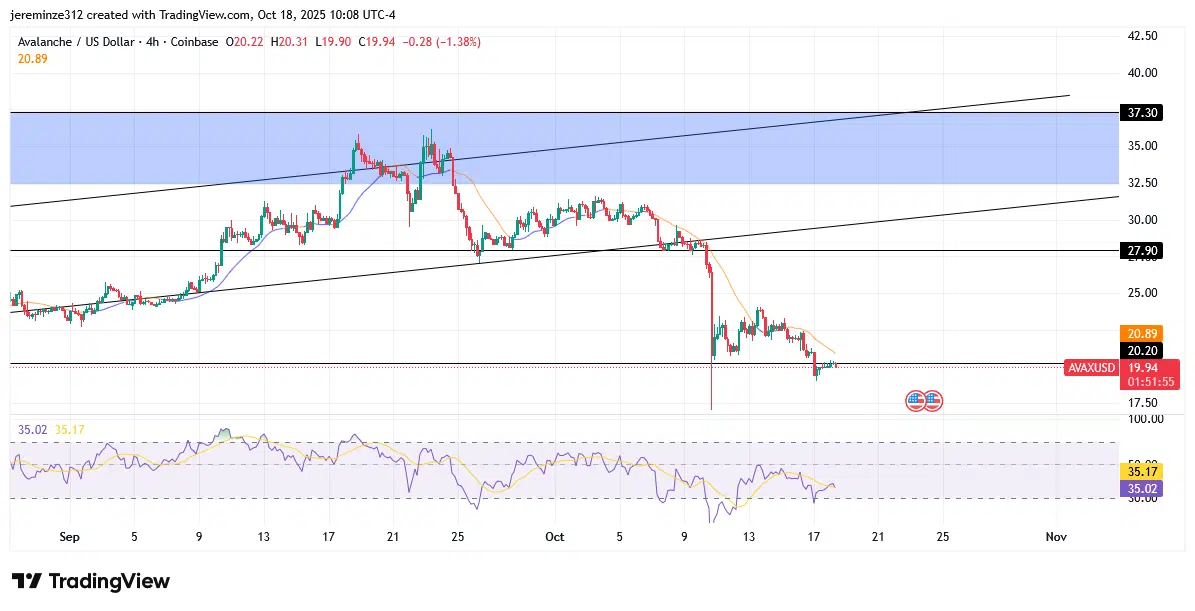Click the blue shaded resistance zone
This screenshot has height=611, width=1195.
(x=600, y=160)
